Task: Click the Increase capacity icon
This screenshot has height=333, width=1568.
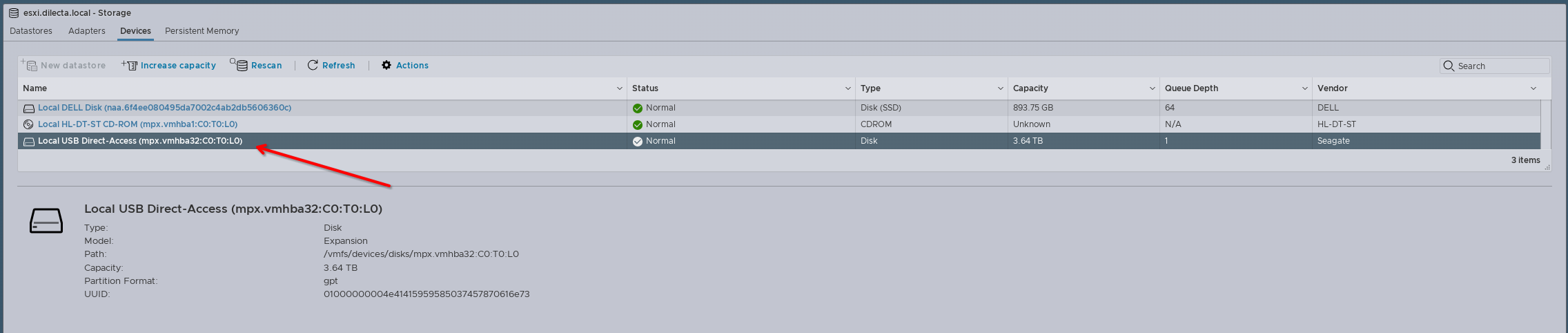Action: (x=130, y=65)
